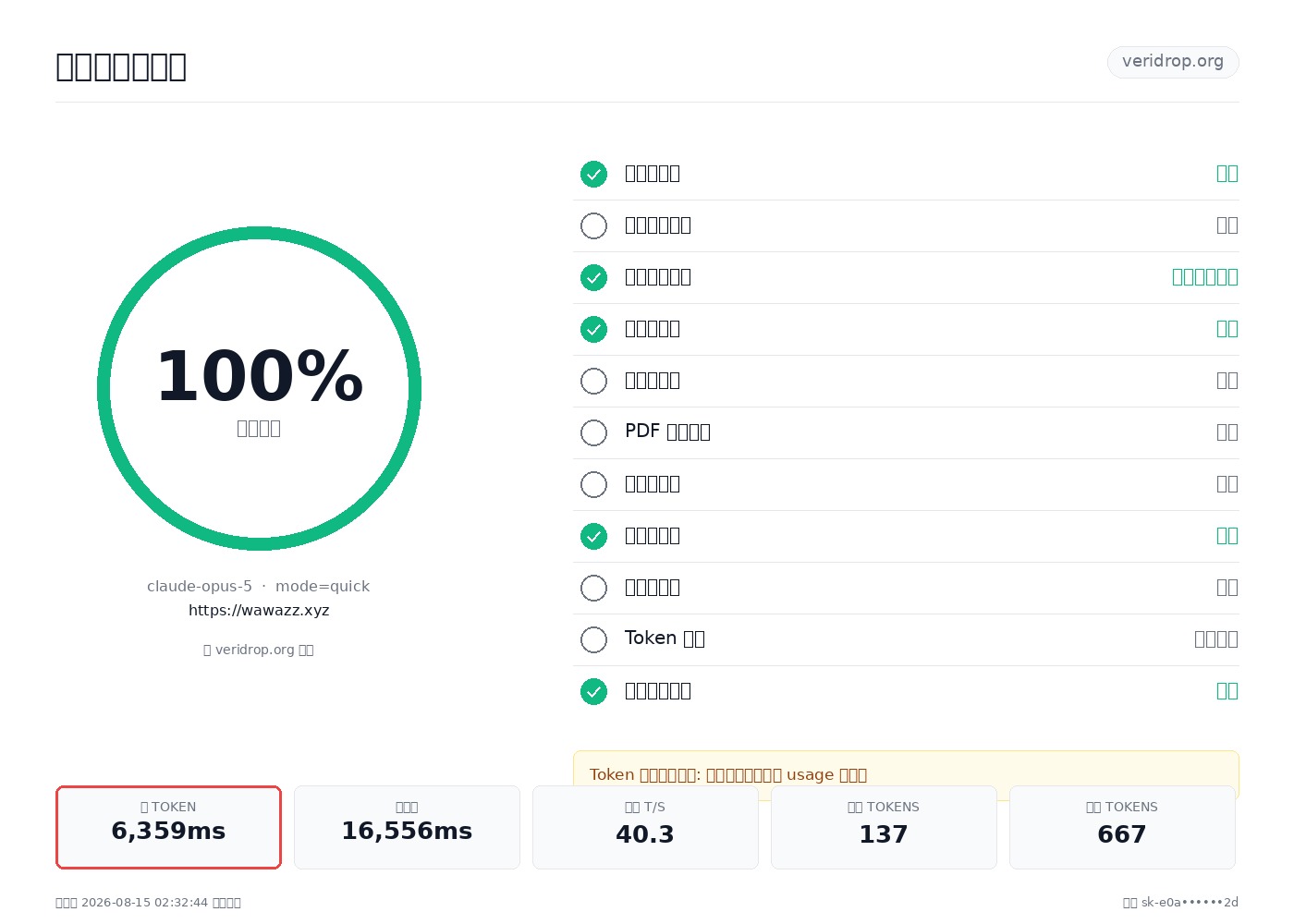This screenshot has width=1294, height=924.
Task: Click the veridrop.org credit text under the URL
Action: pyautogui.click(x=259, y=650)
